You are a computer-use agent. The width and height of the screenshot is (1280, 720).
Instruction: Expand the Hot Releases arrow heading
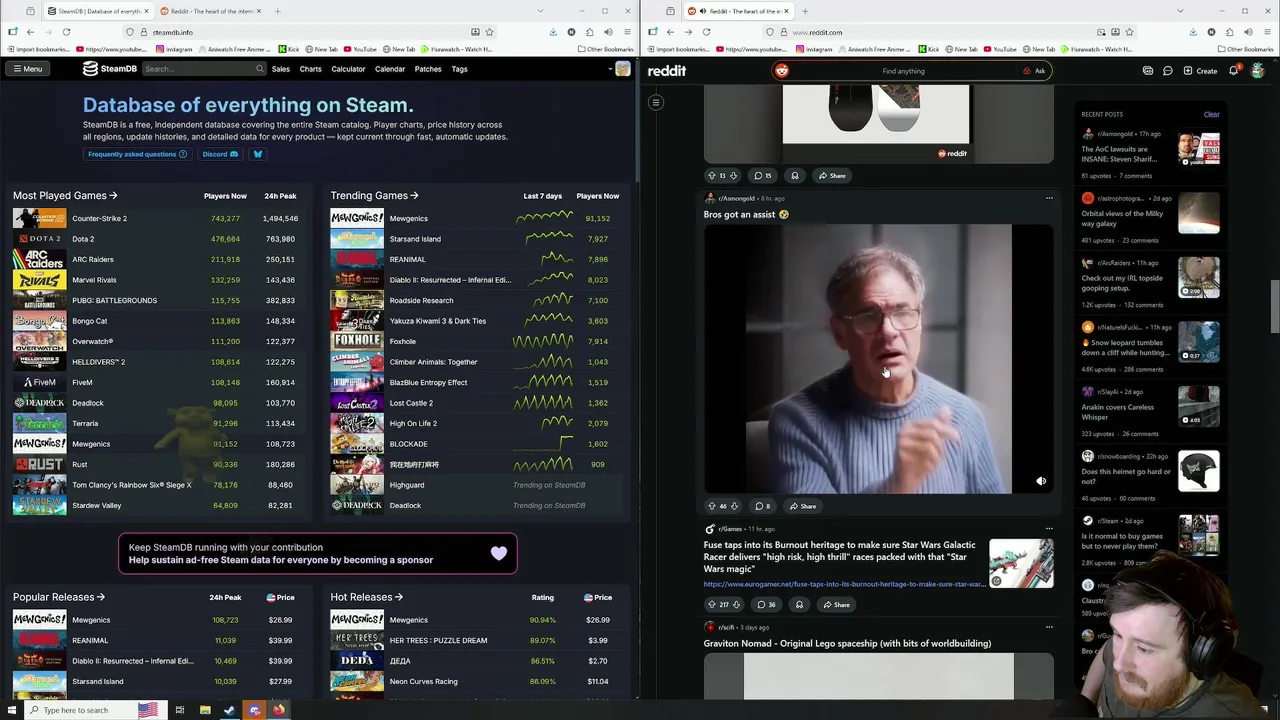(x=366, y=597)
